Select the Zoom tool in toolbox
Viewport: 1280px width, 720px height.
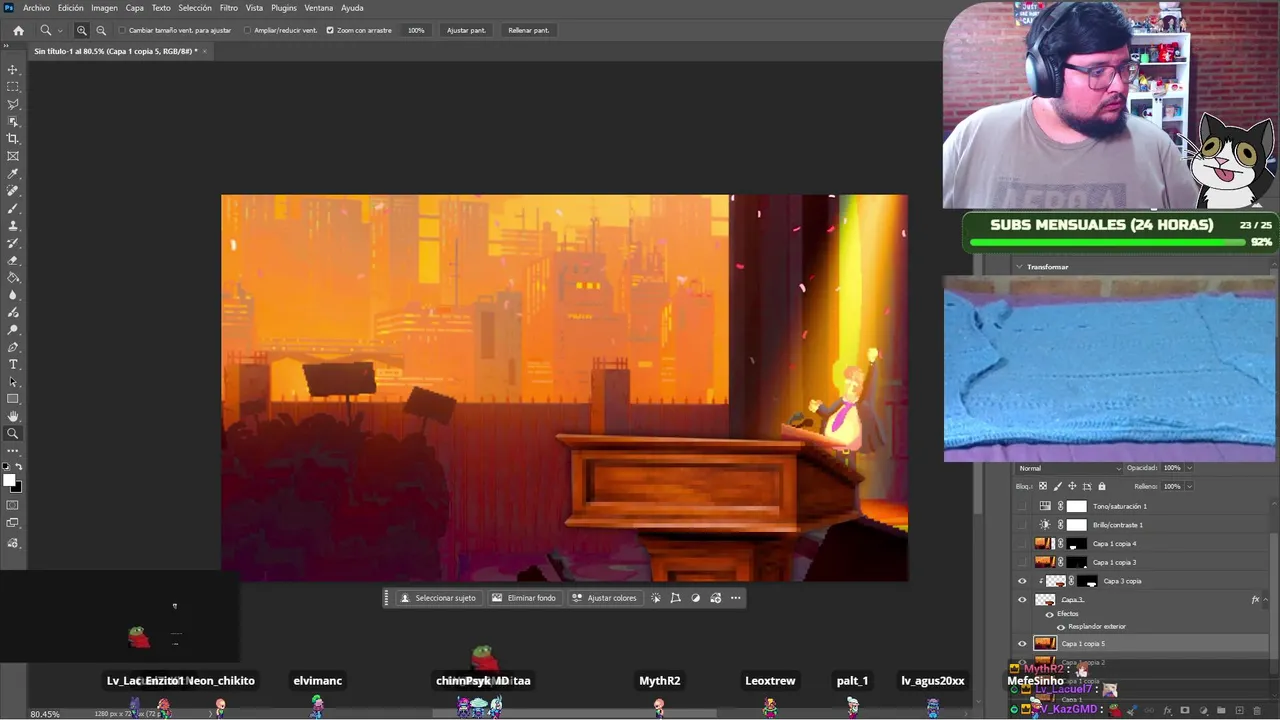(x=13, y=434)
